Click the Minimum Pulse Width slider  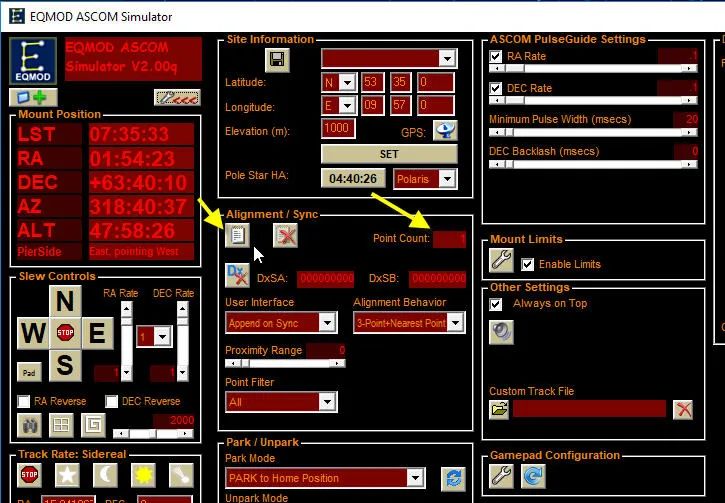coord(592,132)
